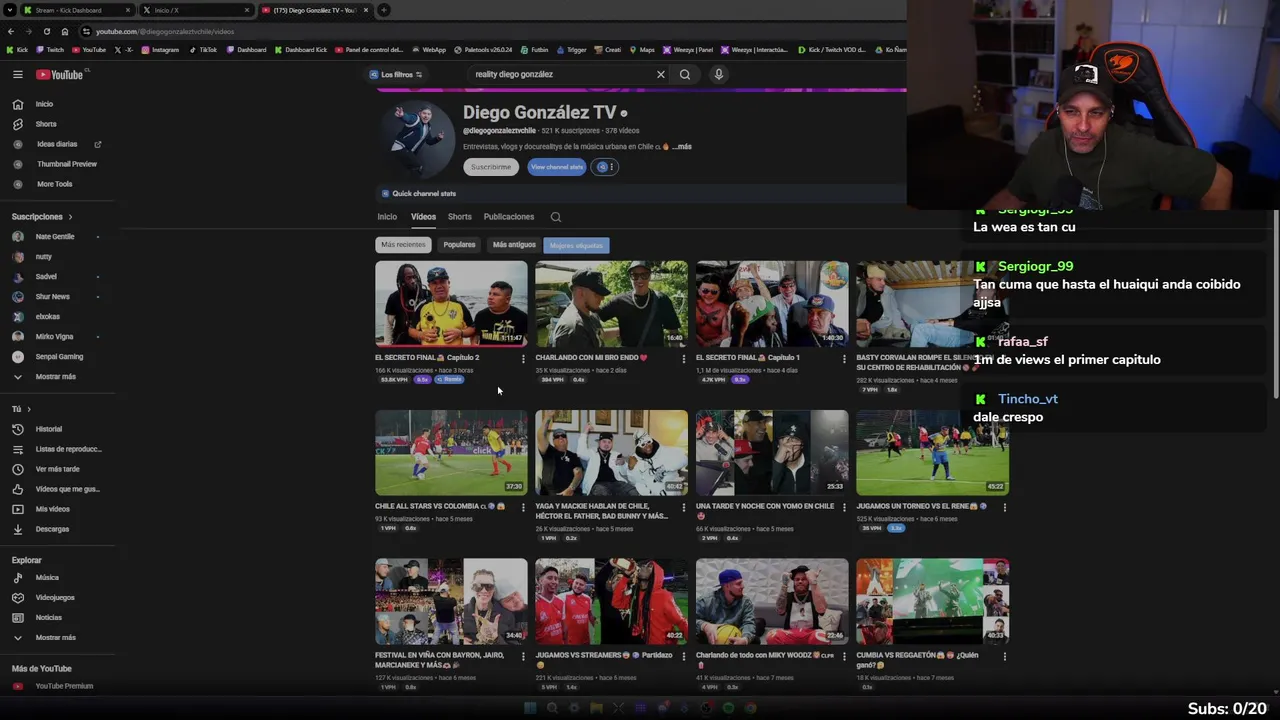Screen dimensions: 1280x720
Task: Search within channel using the tab magnifier
Action: (x=556, y=217)
